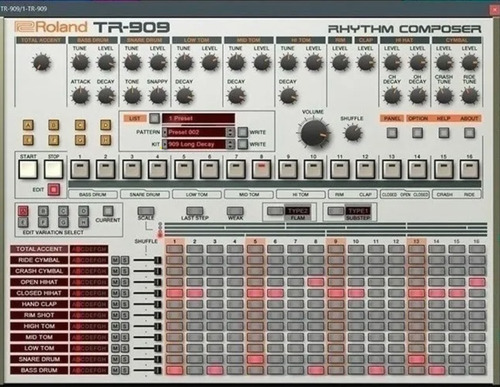Click the Bass Drum ATTACK knob
This screenshot has width=500, height=387.
(x=80, y=96)
